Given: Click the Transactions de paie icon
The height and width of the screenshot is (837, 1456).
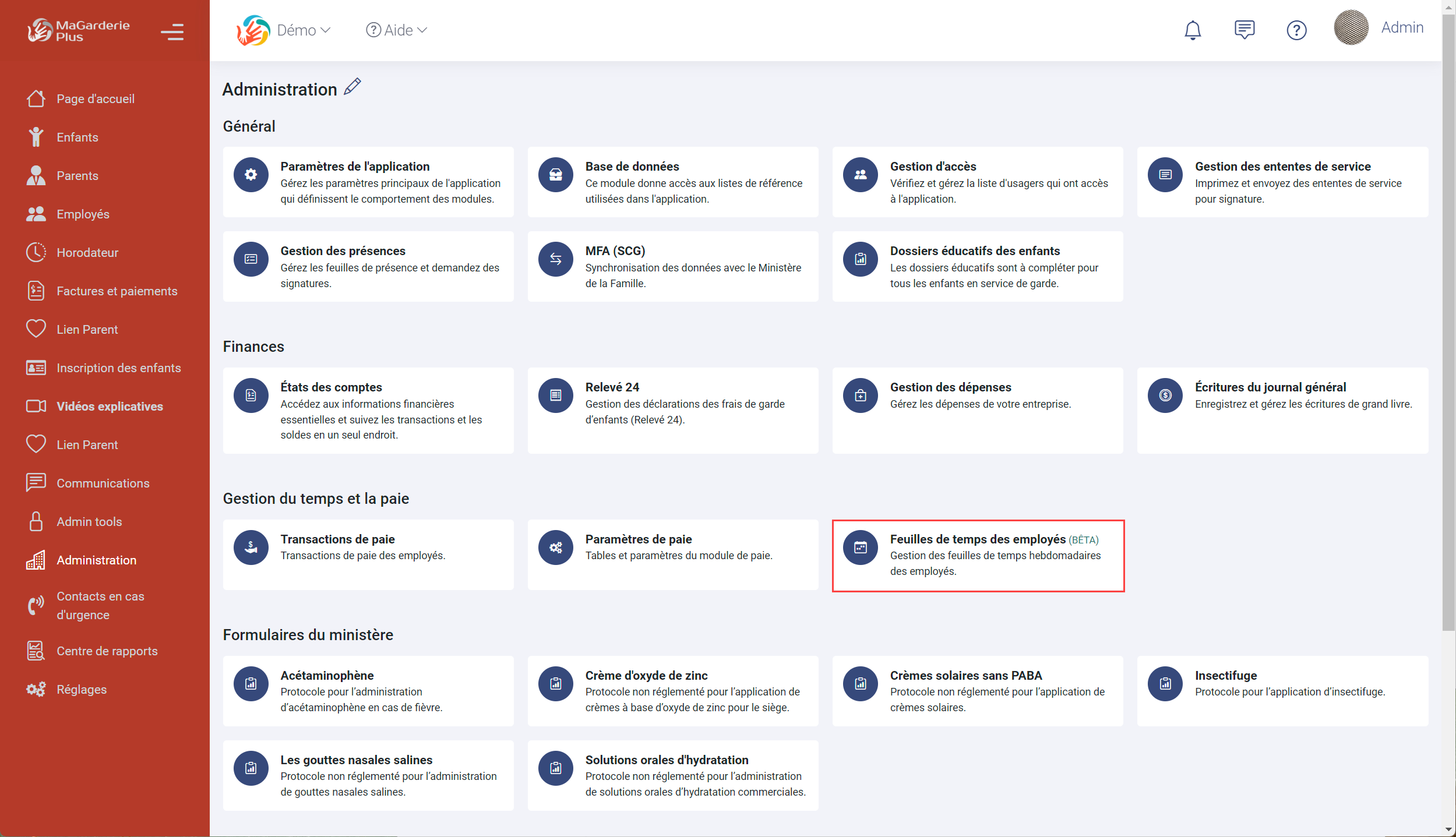Looking at the screenshot, I should [x=251, y=548].
